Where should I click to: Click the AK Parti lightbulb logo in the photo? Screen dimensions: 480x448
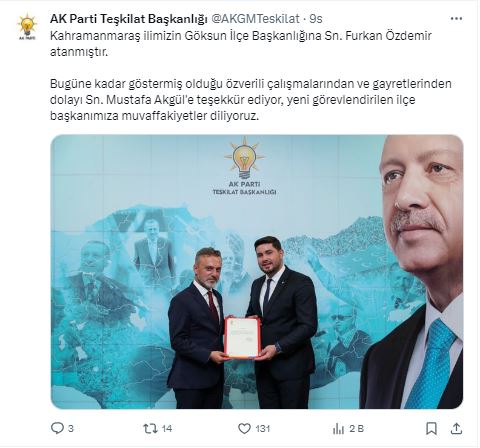click(x=245, y=165)
